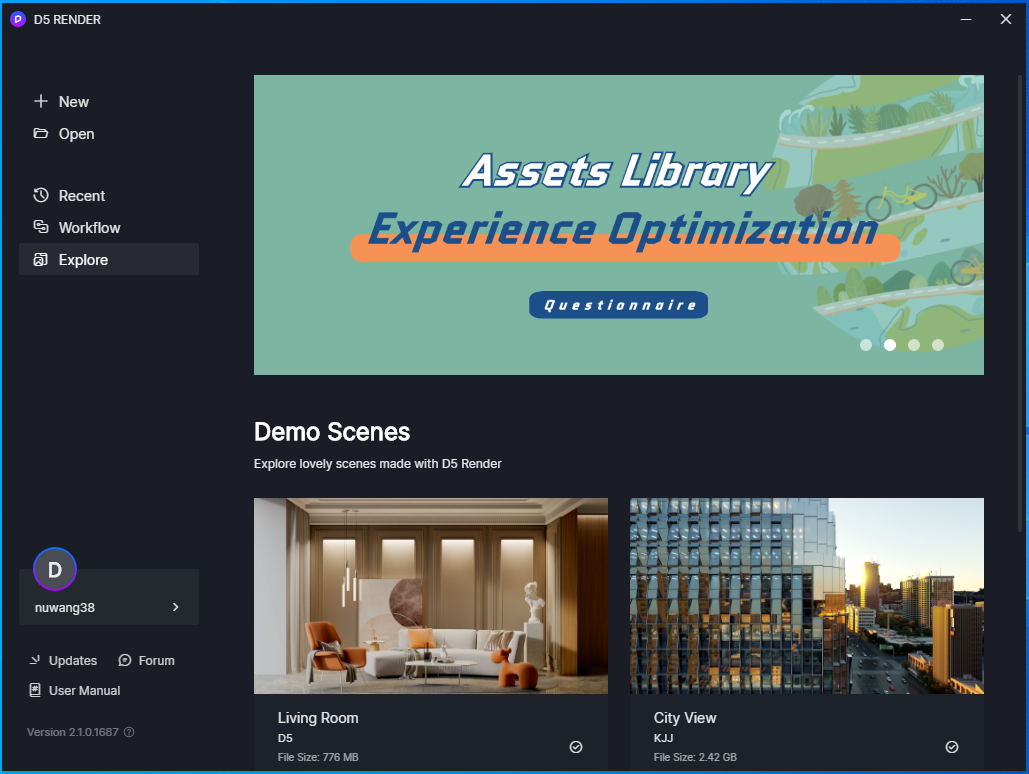
Task: Click the help icon beside the version number
Action: coord(129,732)
